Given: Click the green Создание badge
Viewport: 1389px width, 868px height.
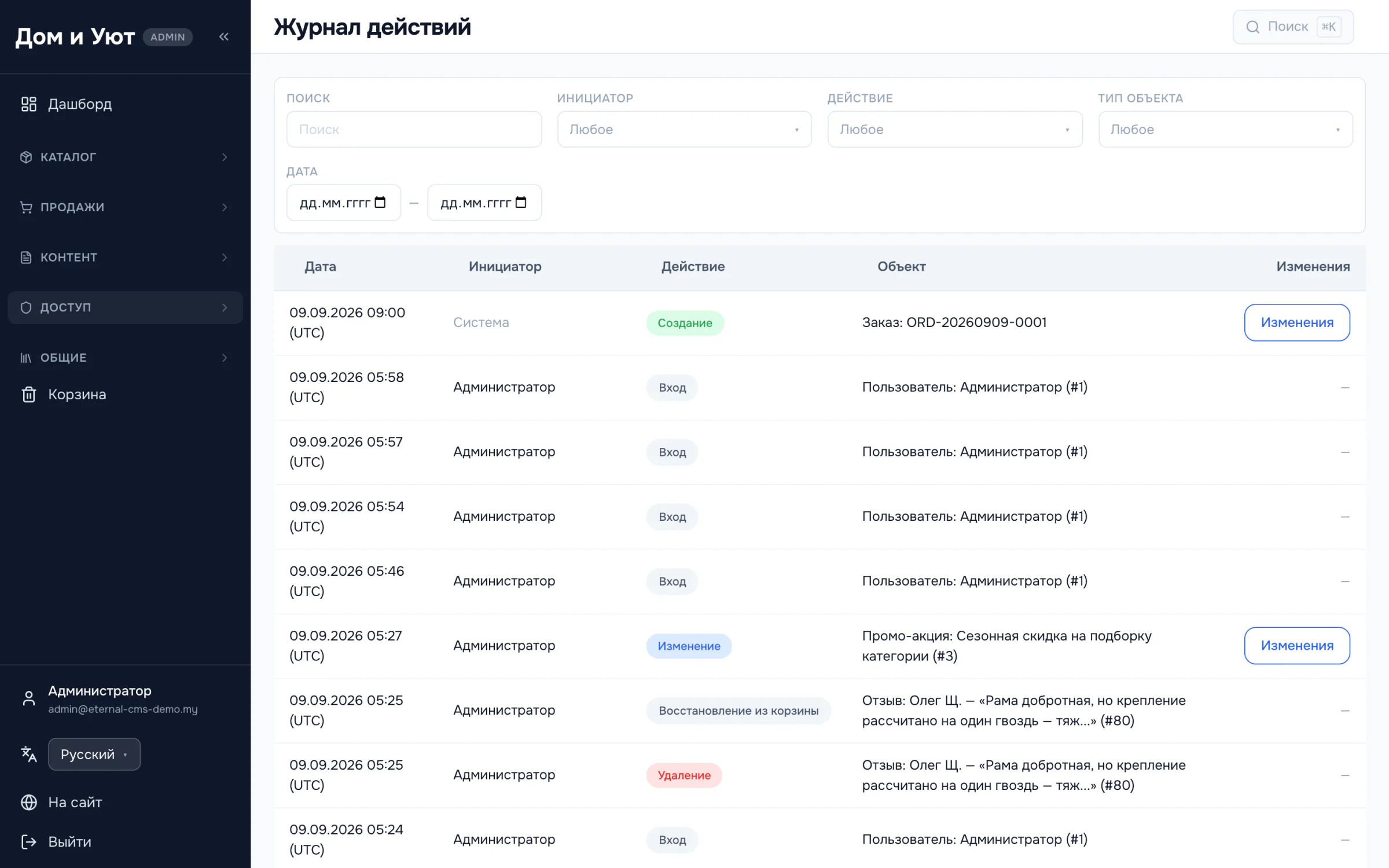Looking at the screenshot, I should pyautogui.click(x=685, y=323).
